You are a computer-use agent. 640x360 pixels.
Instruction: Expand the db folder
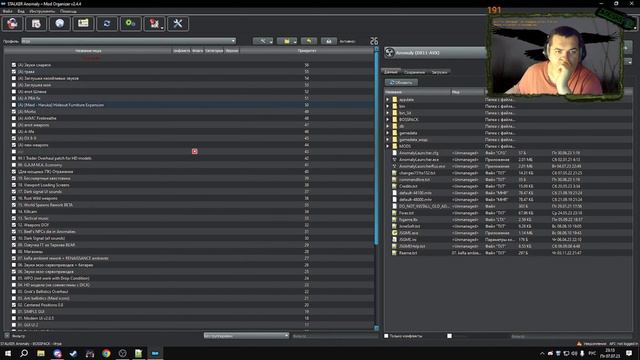pyautogui.click(x=388, y=126)
